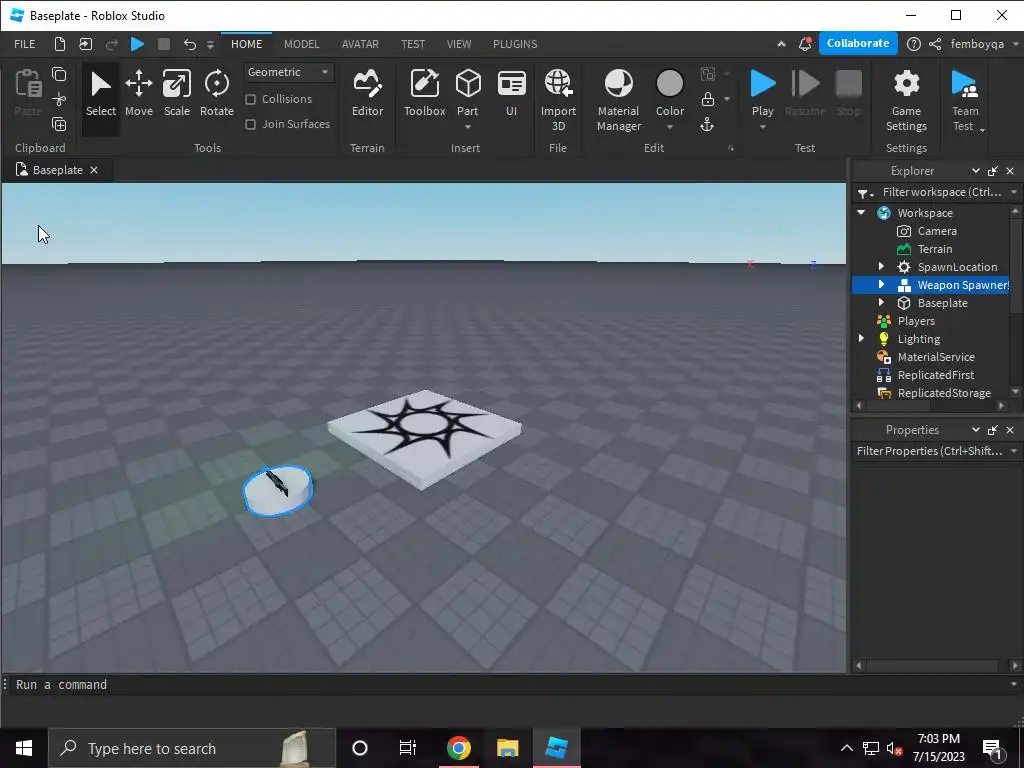1024x768 pixels.
Task: Open the Play options dropdown arrow
Action: 763,127
